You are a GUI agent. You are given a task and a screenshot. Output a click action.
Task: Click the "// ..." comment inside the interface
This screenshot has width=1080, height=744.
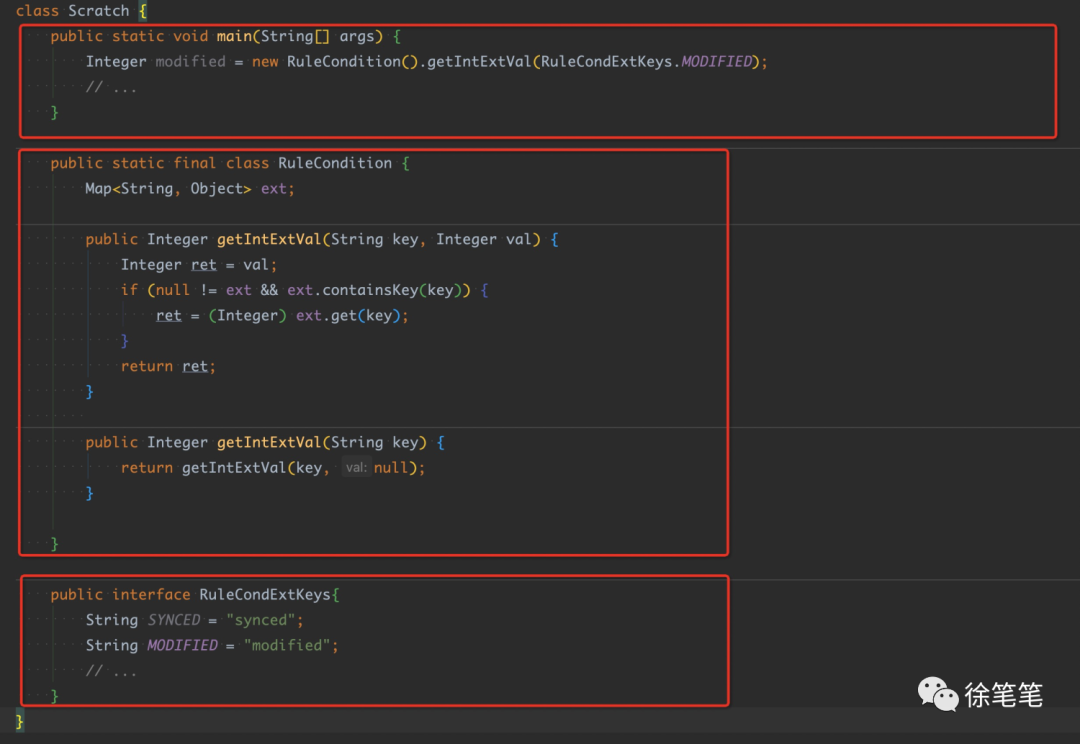coord(111,671)
